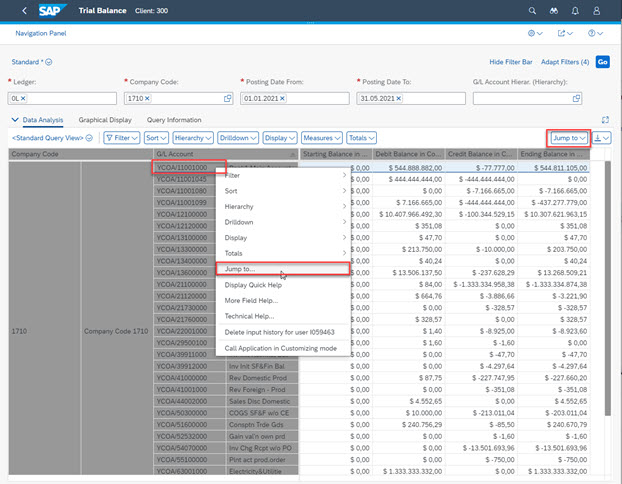The width and height of the screenshot is (622, 484).
Task: Open the Measures toolbar dropdown
Action: (322, 138)
